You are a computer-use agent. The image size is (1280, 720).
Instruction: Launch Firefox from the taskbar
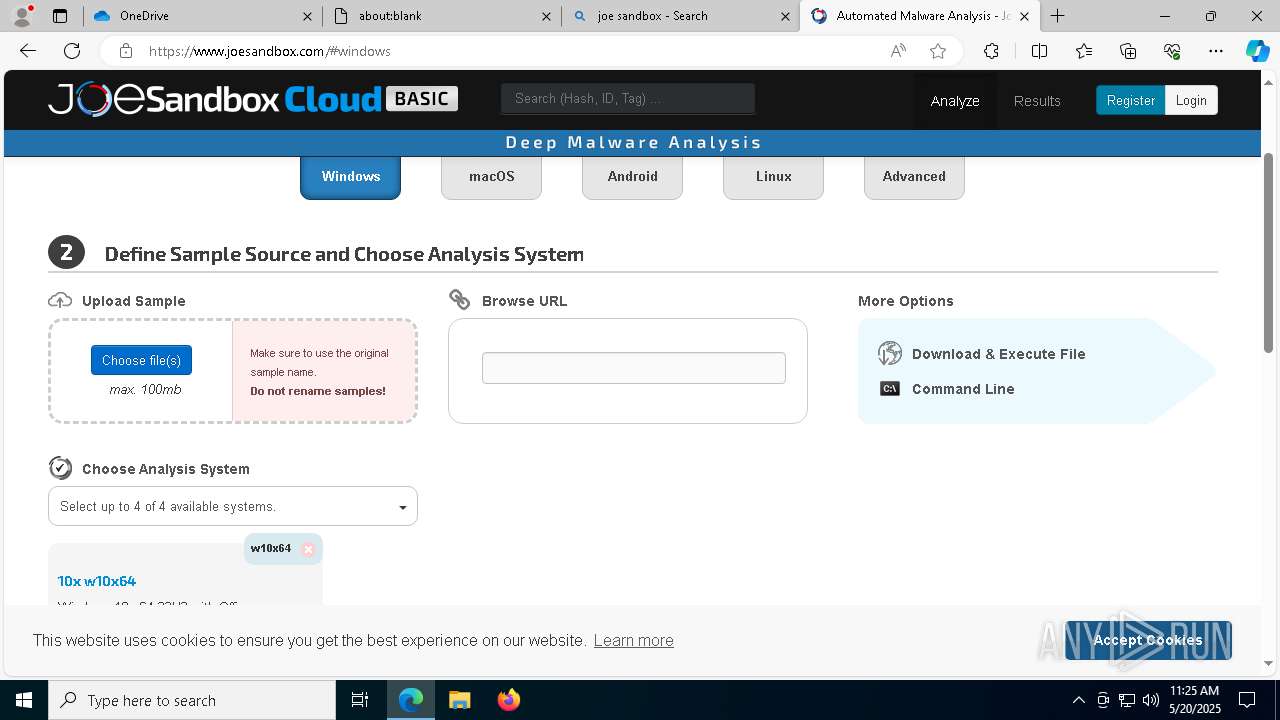(x=508, y=700)
